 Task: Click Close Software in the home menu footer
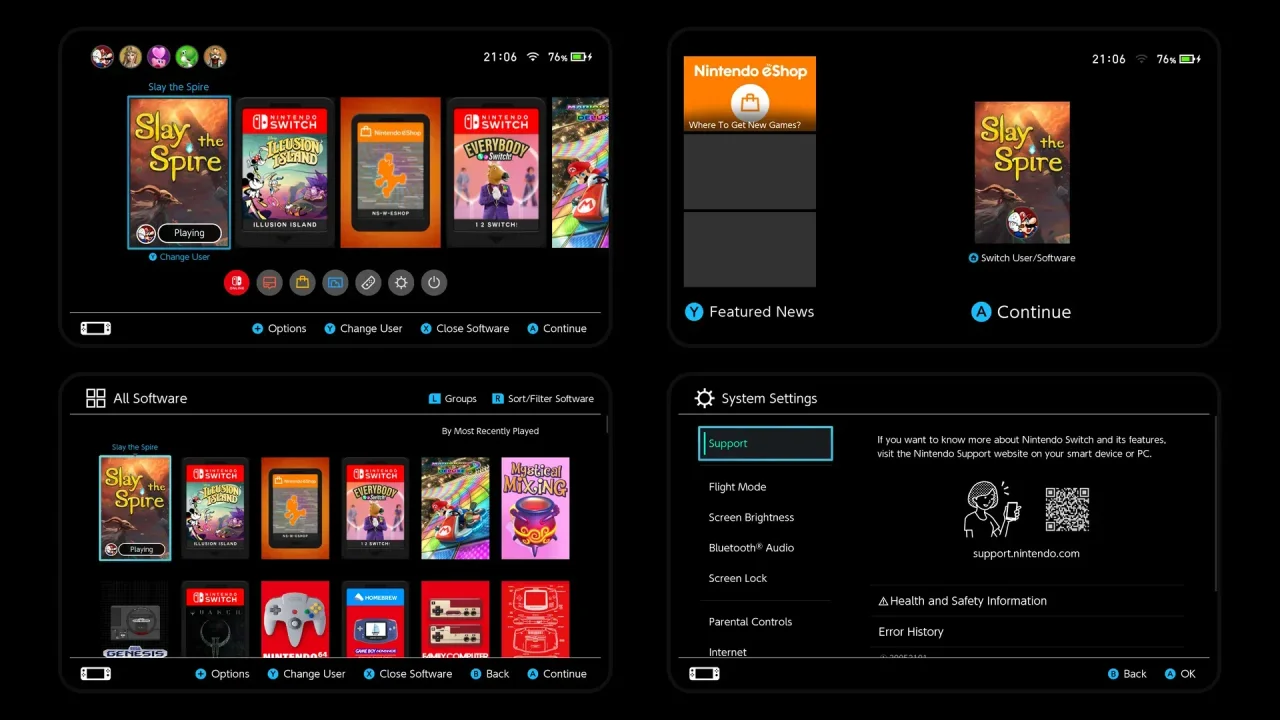[465, 328]
